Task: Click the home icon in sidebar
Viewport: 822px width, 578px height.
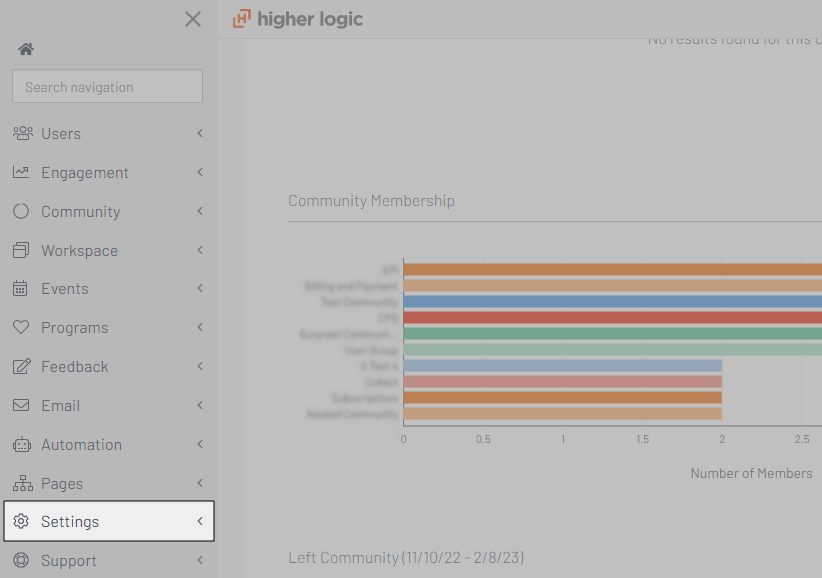Action: [26, 49]
